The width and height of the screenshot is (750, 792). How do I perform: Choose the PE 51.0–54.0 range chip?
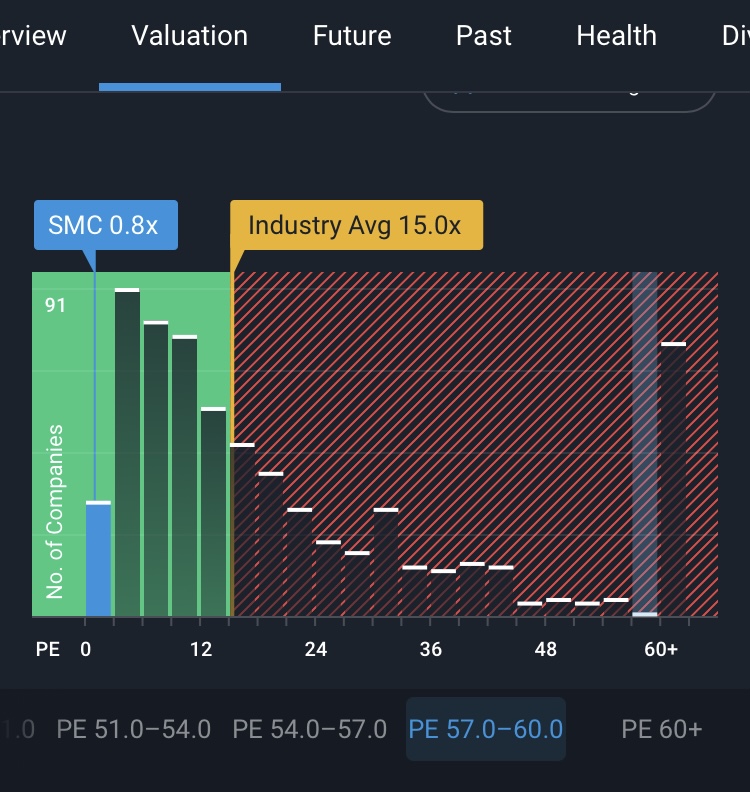tap(134, 729)
